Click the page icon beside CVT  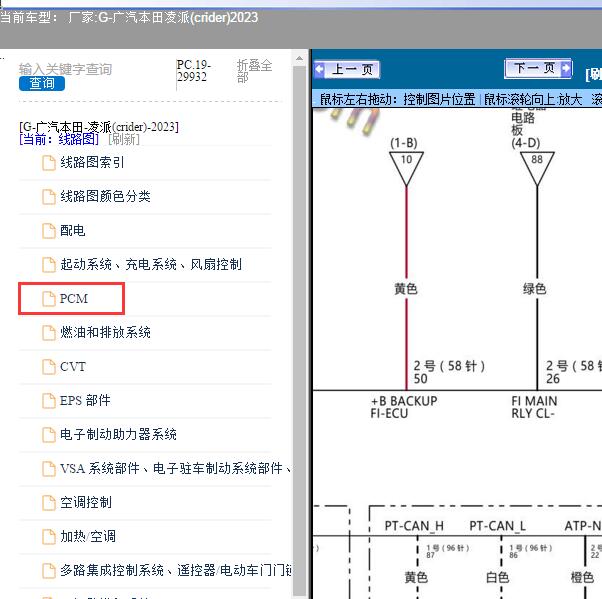(x=49, y=367)
